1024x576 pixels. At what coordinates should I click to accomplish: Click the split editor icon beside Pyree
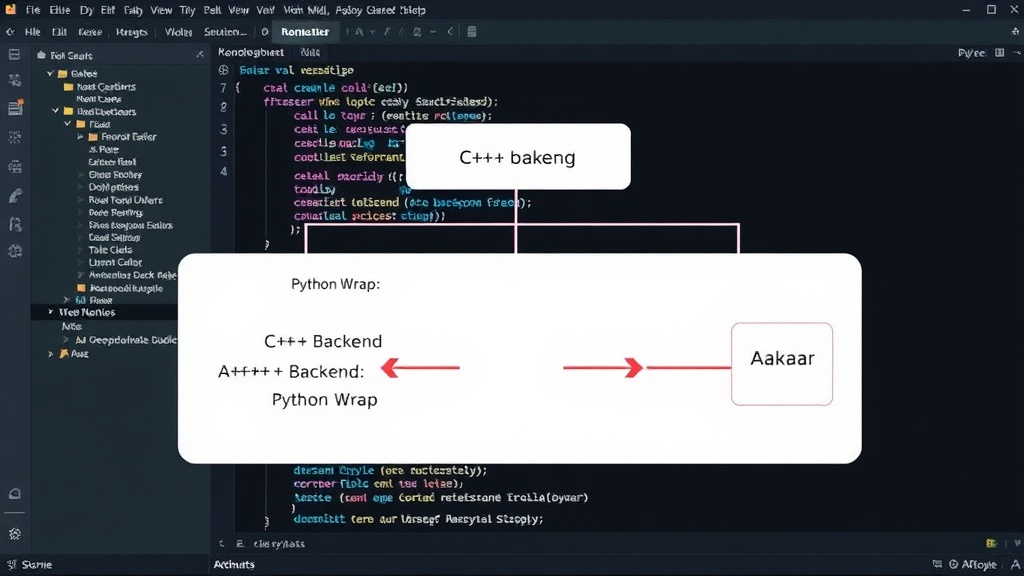(999, 52)
